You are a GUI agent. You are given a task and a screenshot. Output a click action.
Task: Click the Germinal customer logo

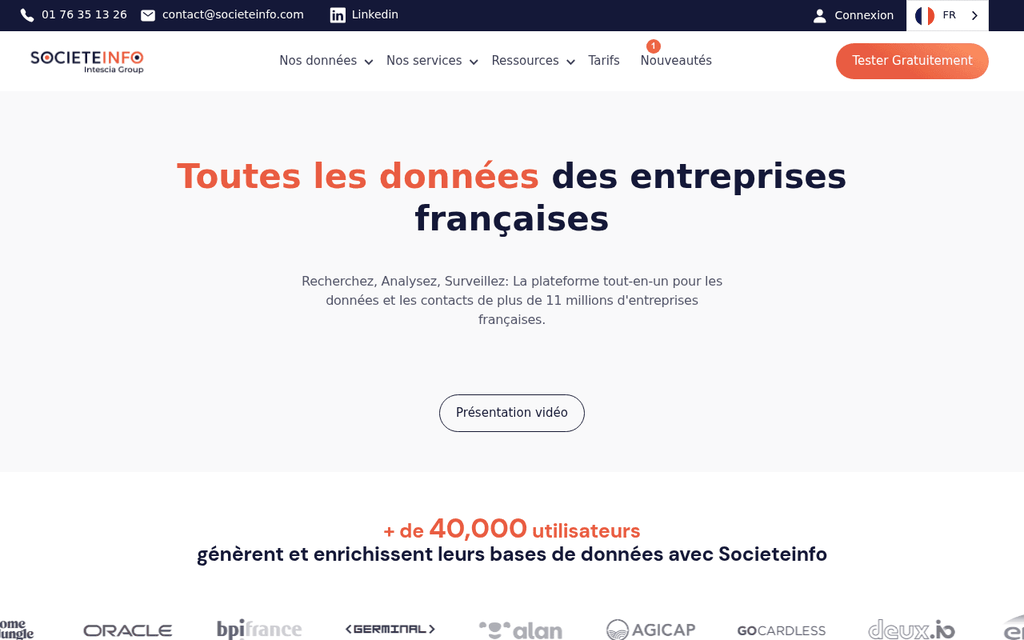[390, 629]
